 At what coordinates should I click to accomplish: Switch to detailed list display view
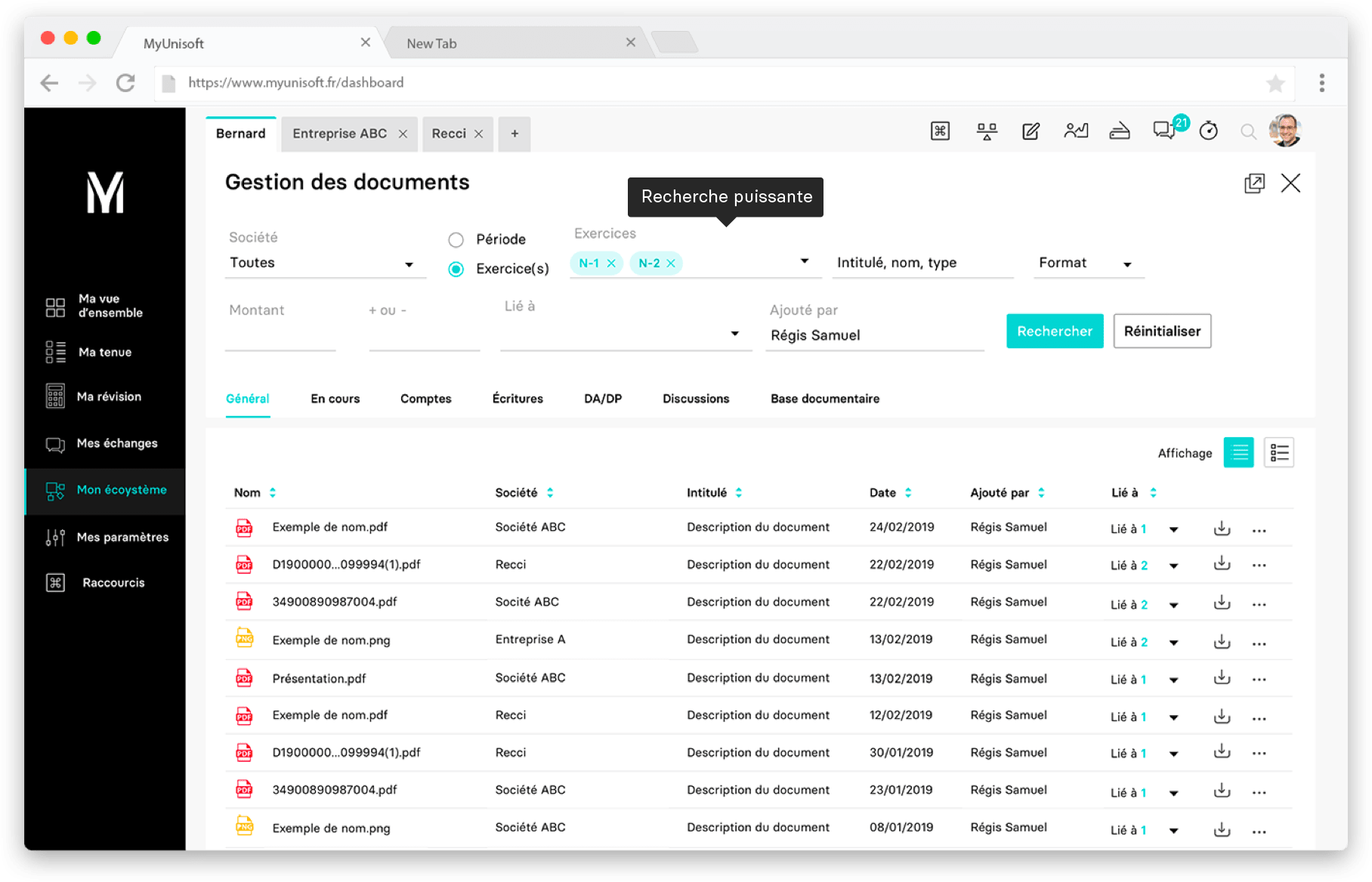(1279, 452)
